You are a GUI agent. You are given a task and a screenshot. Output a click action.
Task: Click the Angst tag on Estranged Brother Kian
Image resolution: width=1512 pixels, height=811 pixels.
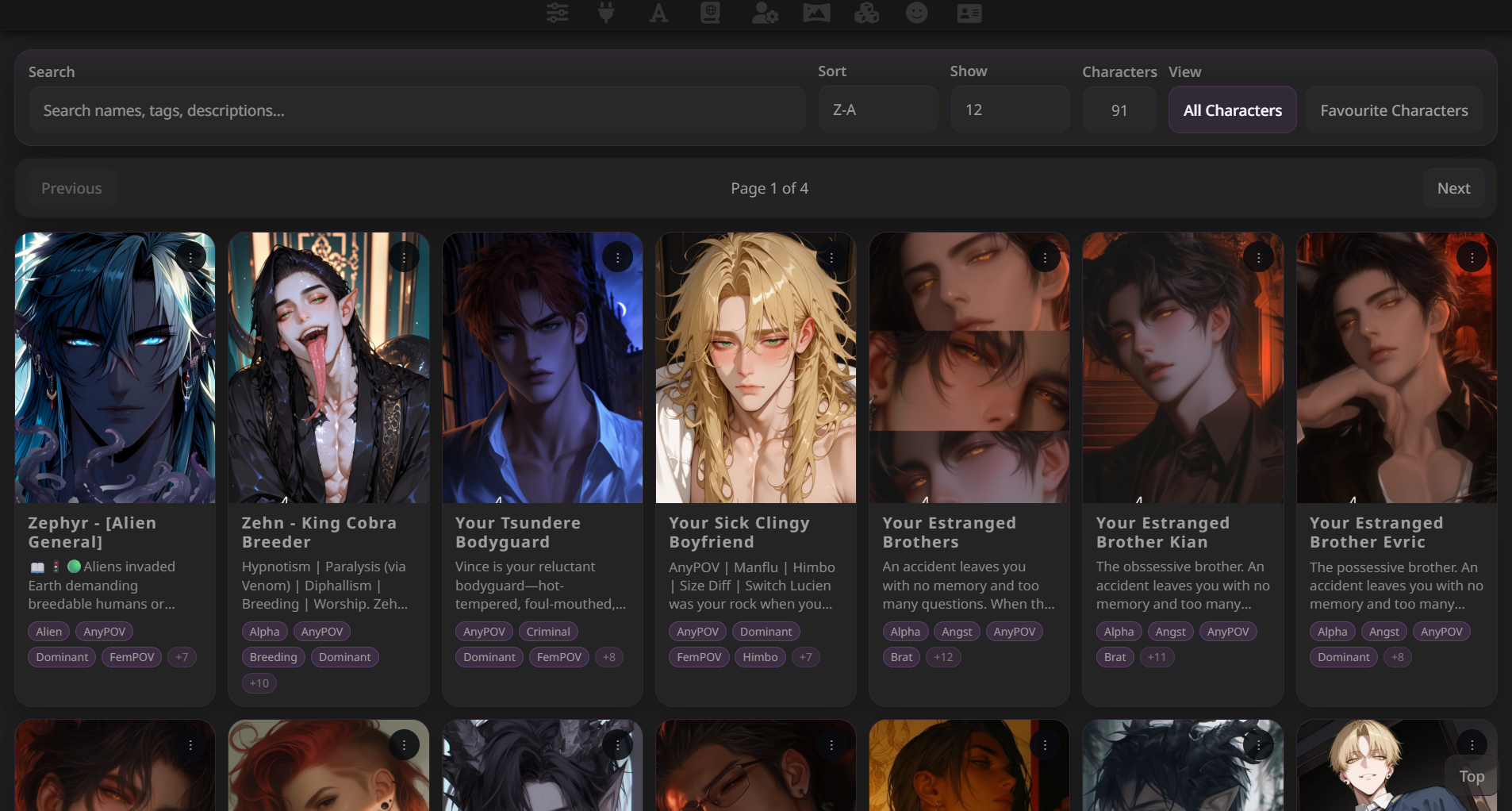pos(1171,632)
